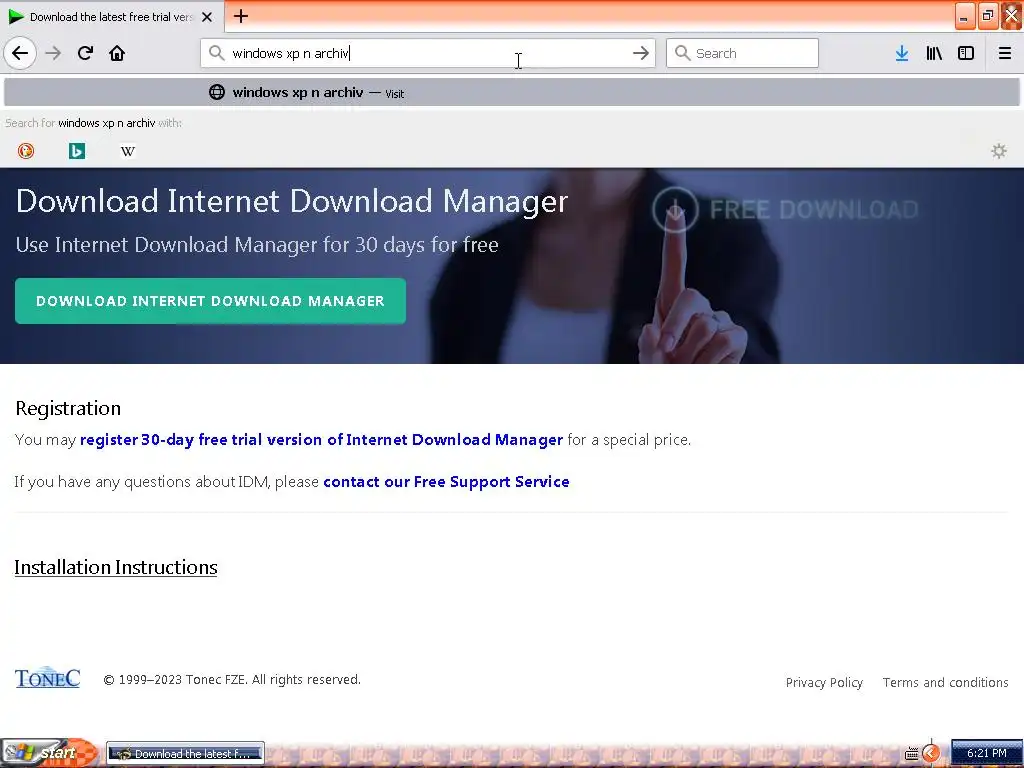Click the 6:21 PM taskbar clock
1024x768 pixels.
[x=986, y=753]
